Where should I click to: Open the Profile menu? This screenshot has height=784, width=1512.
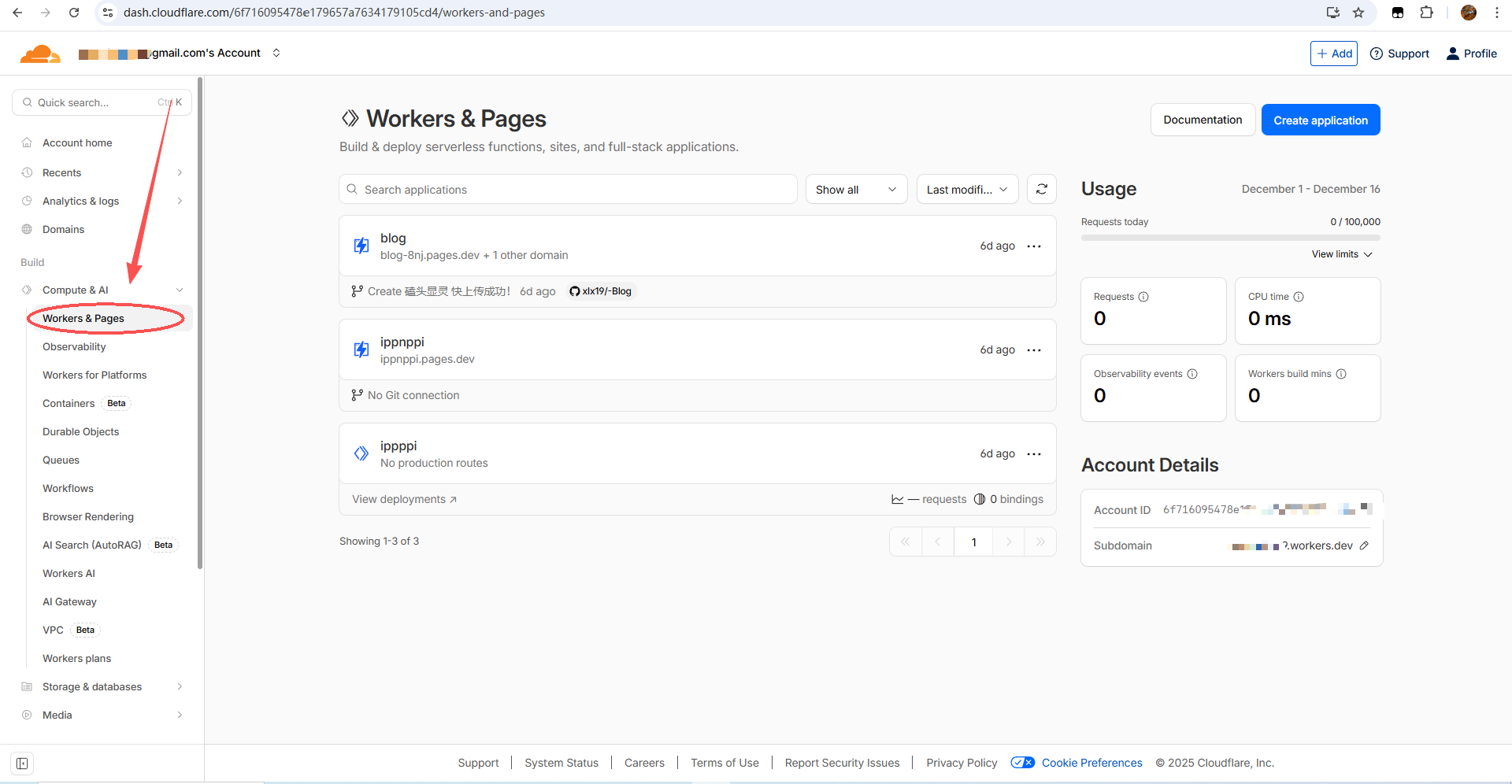tap(1471, 54)
